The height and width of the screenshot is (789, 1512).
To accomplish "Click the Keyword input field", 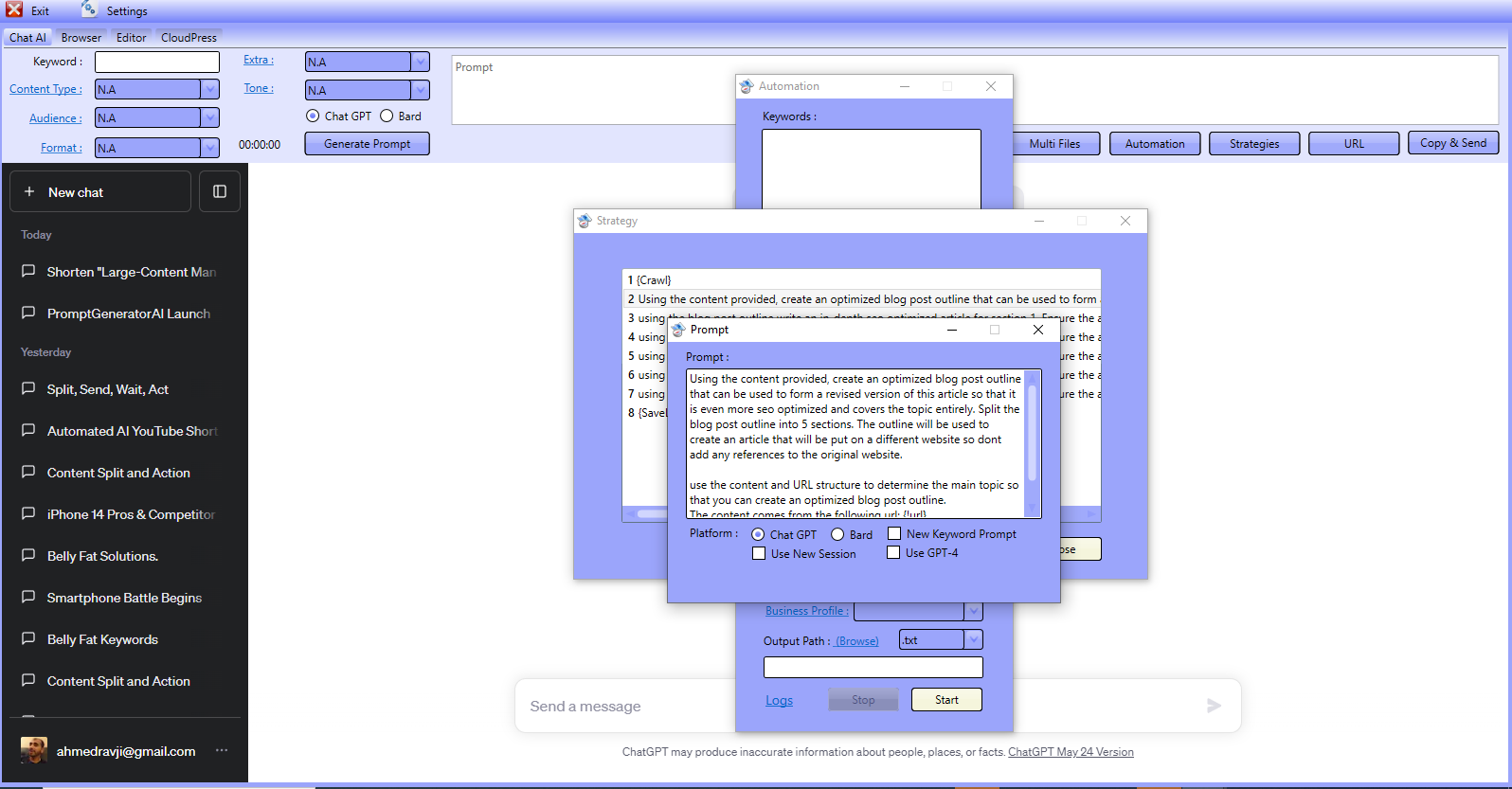I will click(x=157, y=62).
